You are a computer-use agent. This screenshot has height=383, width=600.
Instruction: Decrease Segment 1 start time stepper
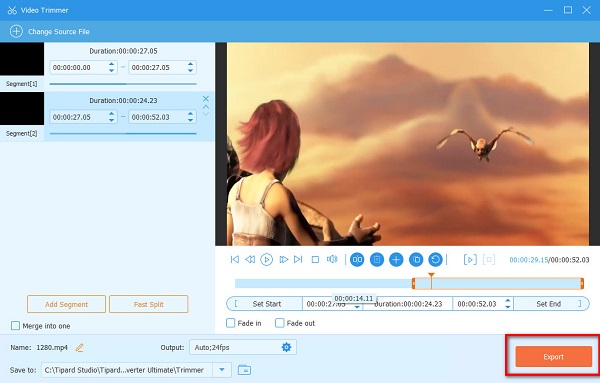click(111, 70)
